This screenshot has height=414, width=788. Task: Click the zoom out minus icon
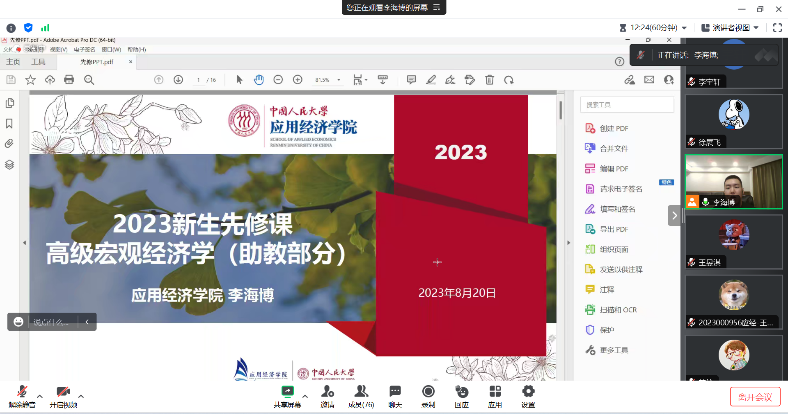(277, 79)
